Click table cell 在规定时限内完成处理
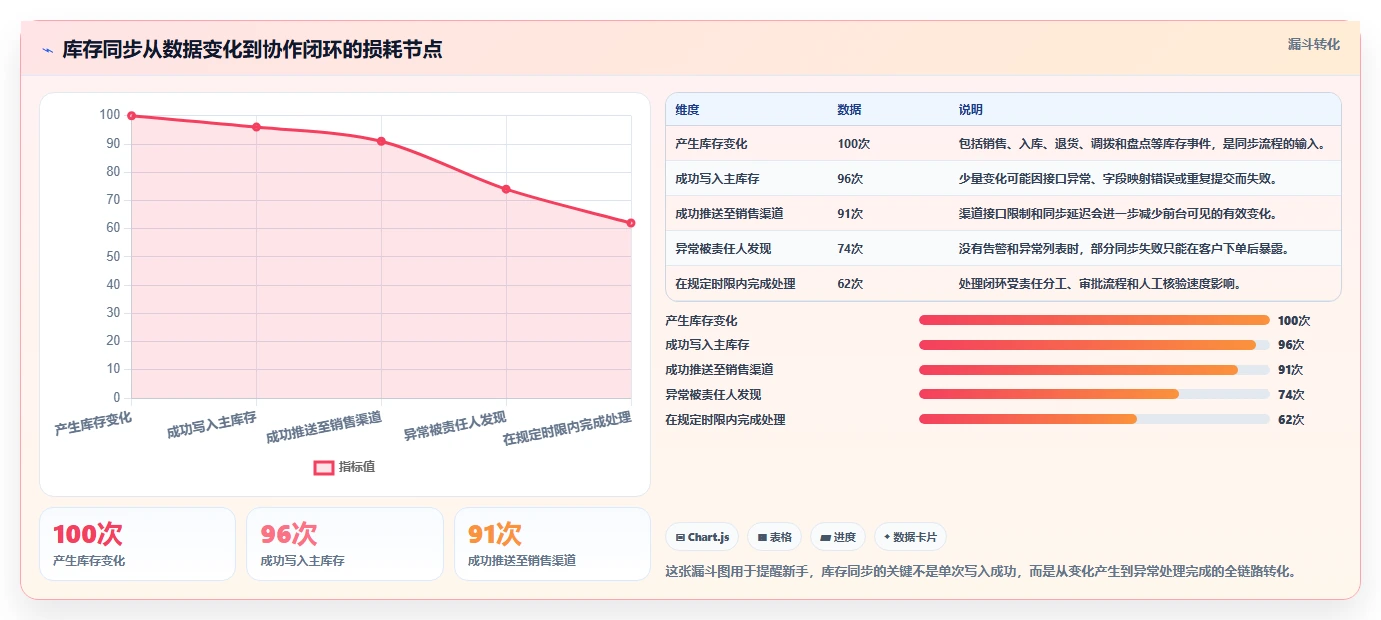The height and width of the screenshot is (620, 1381). point(735,284)
